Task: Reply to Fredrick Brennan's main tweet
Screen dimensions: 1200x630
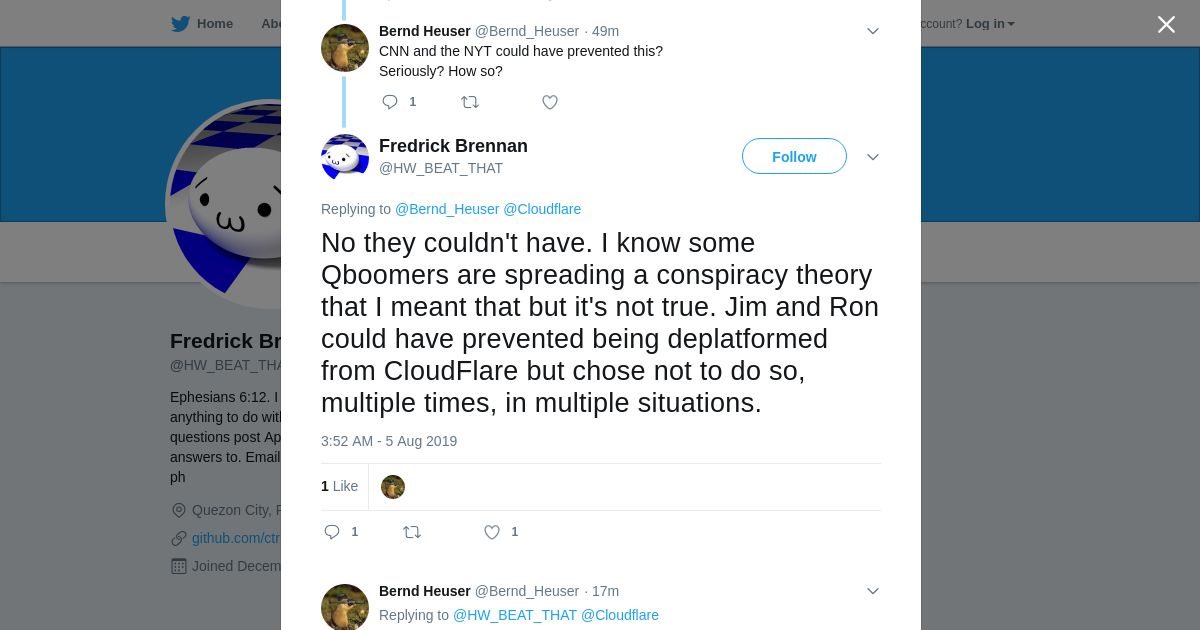Action: point(332,532)
